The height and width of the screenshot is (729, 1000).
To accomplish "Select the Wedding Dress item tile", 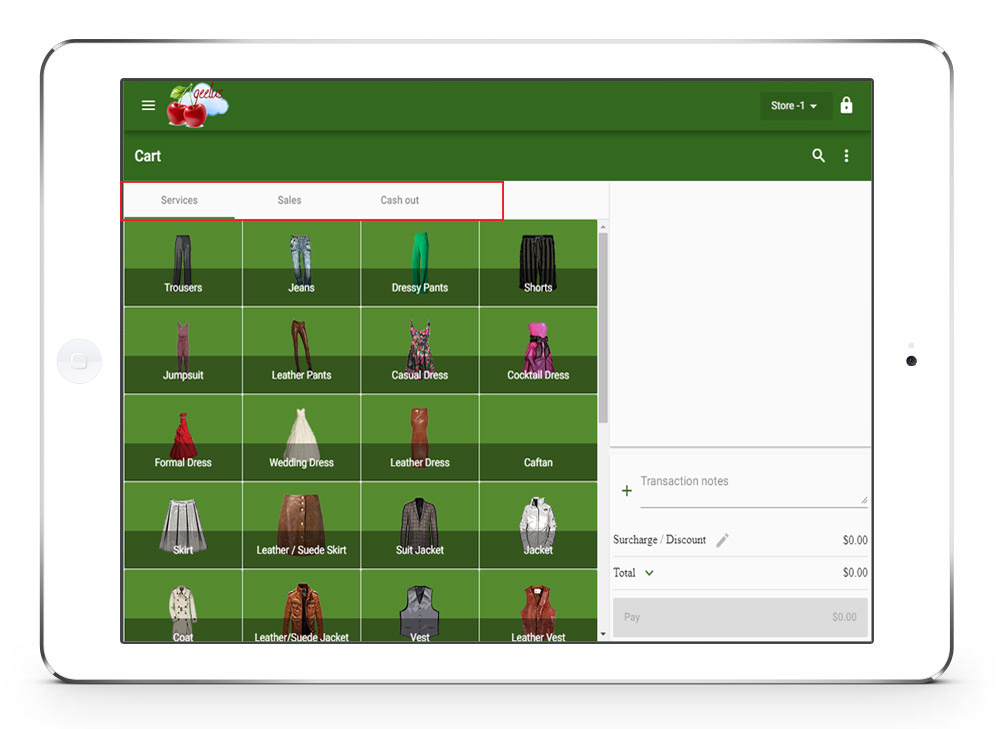I will click(x=301, y=438).
